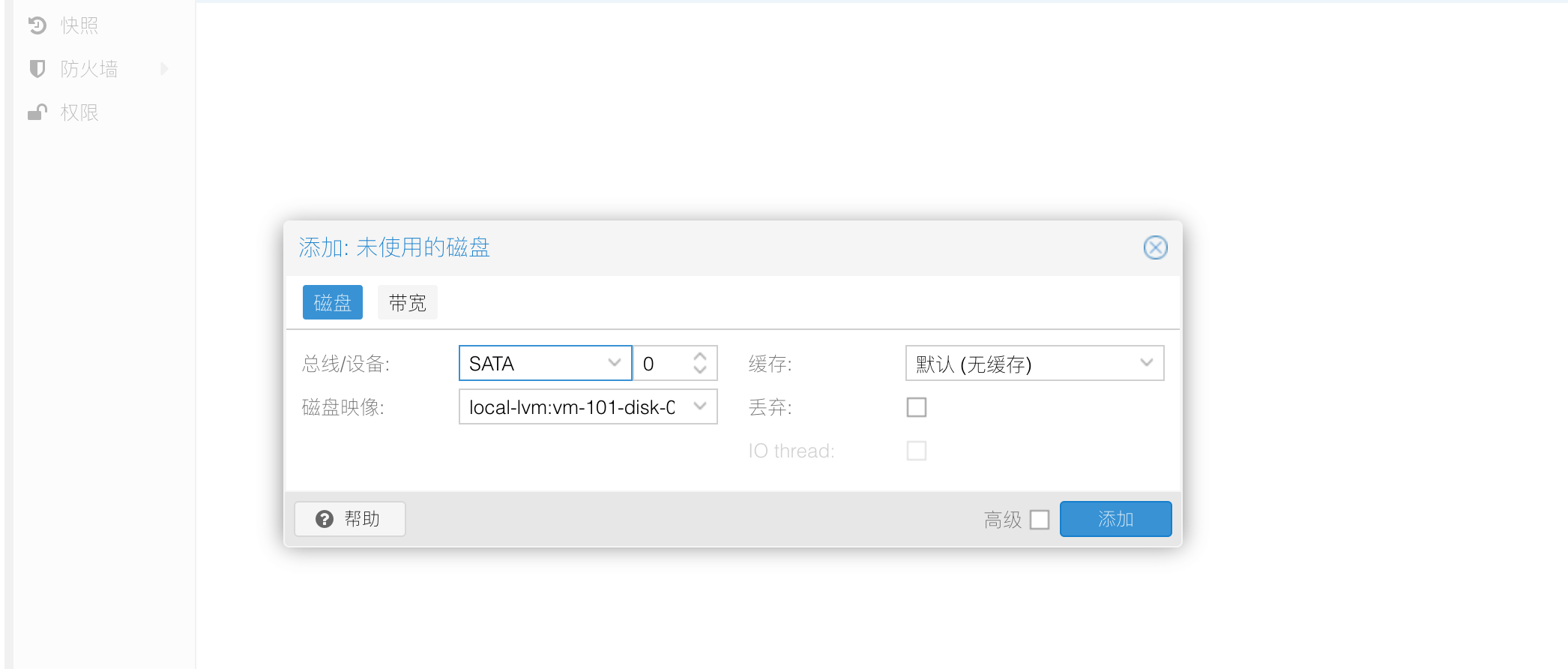Click the dialog title 添加: 未使用的磁盘
1568x669 pixels.
tap(394, 247)
